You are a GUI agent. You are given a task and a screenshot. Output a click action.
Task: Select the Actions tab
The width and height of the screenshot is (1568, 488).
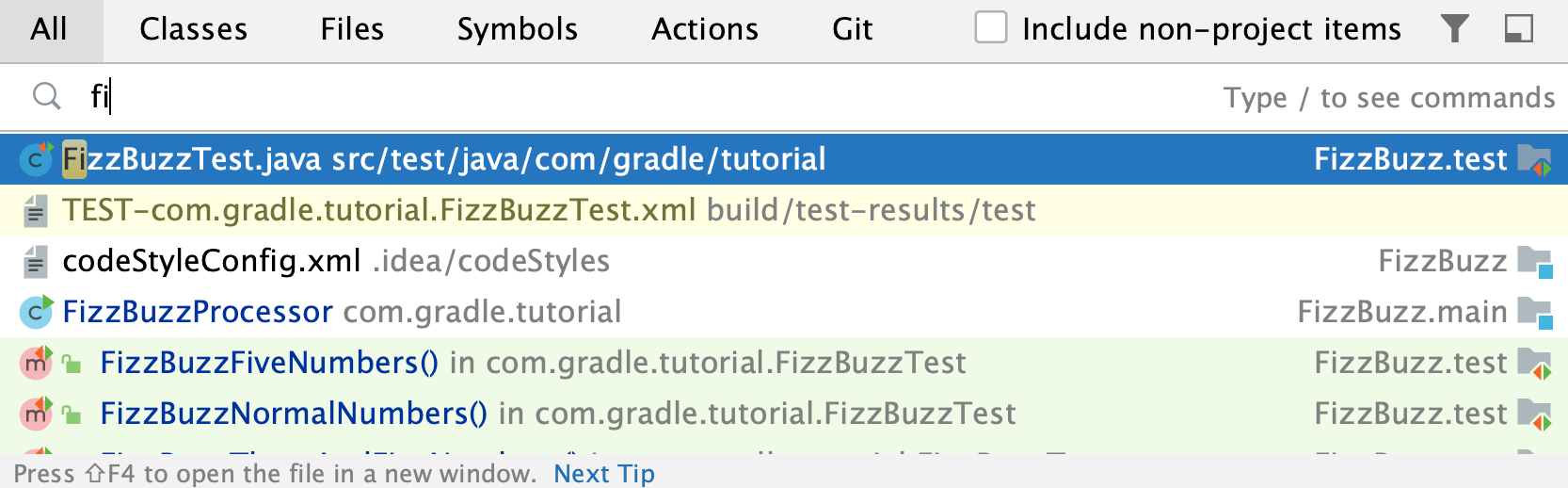(x=705, y=29)
